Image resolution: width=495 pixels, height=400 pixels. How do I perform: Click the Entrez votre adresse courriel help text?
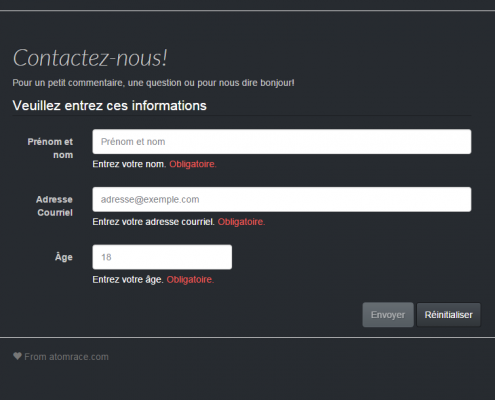pyautogui.click(x=153, y=222)
